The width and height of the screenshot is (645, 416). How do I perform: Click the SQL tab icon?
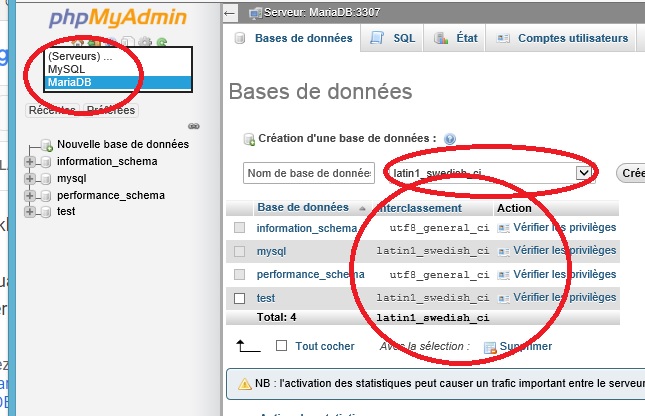[x=377, y=38]
